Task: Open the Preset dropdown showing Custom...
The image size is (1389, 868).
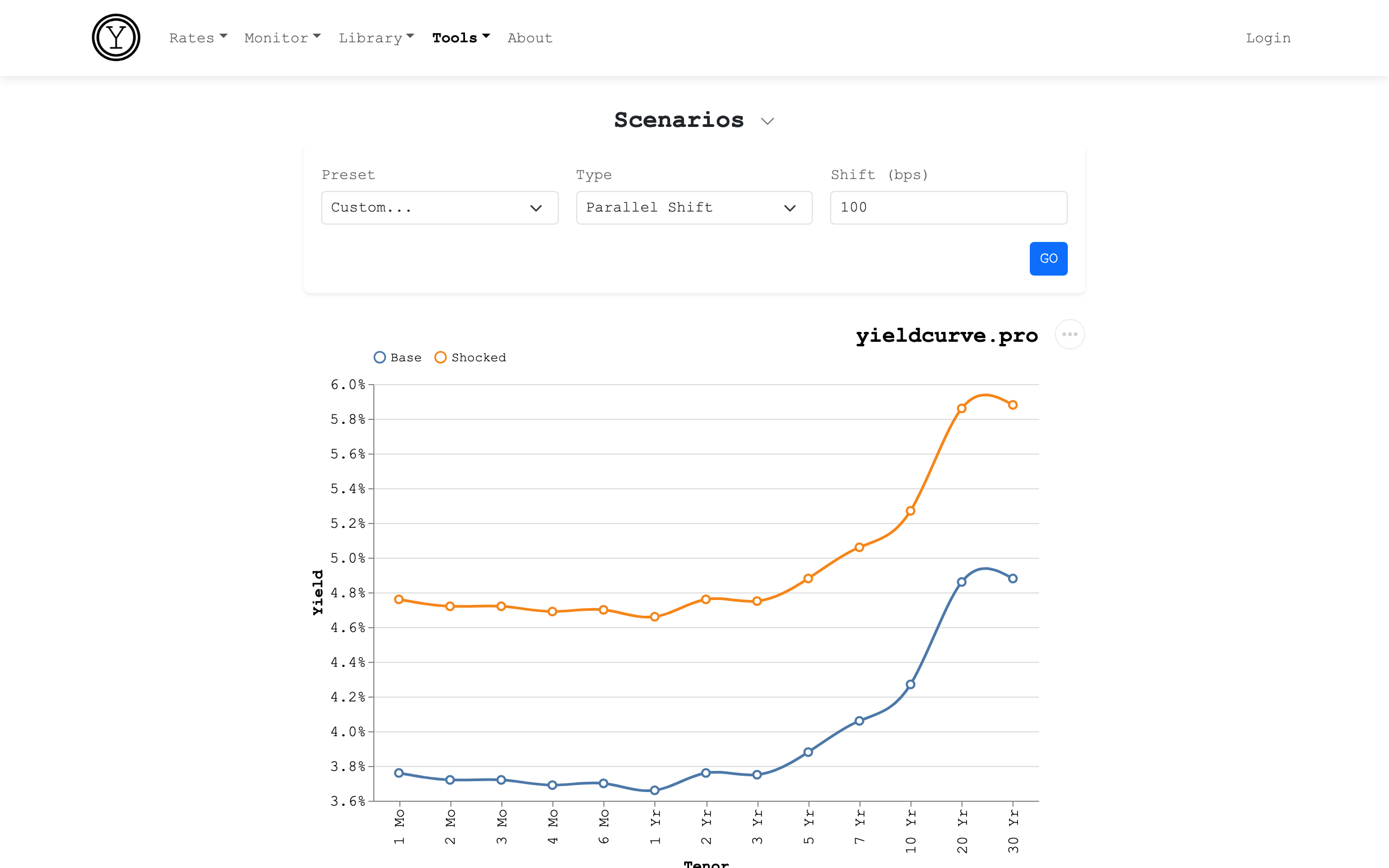Action: 439,208
